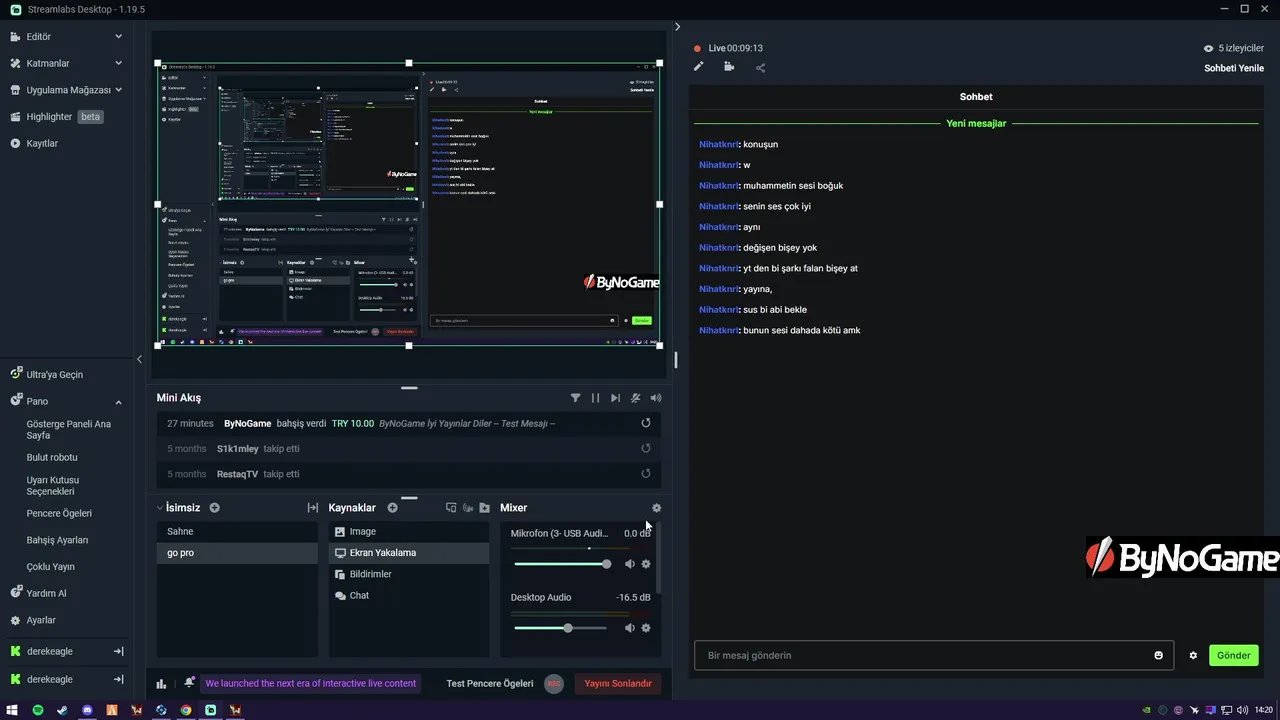Click the source widget icon in Kaynaklar header
Screen dimensions: 1280x720
pos(451,508)
